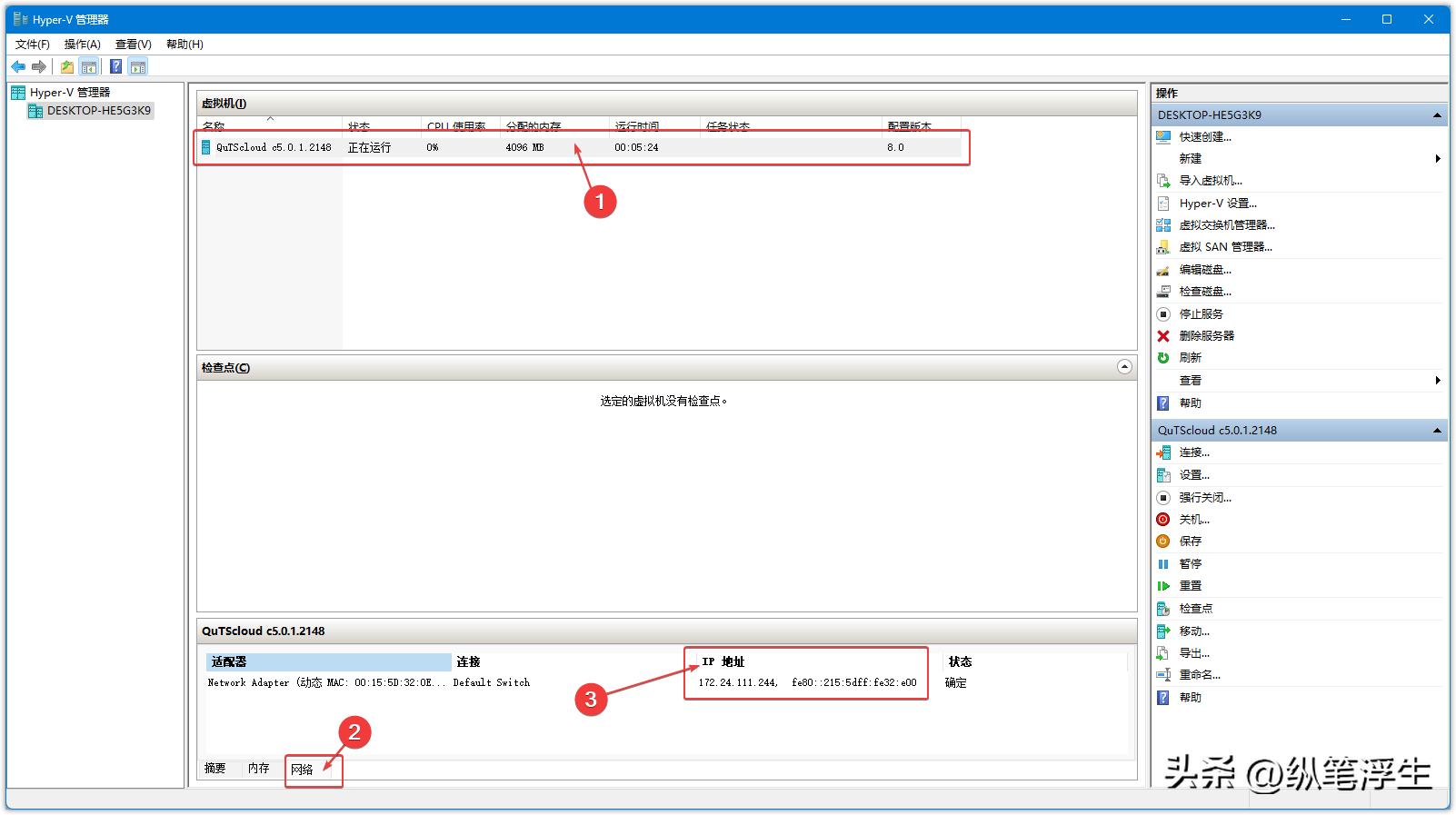The height and width of the screenshot is (815, 1456).
Task: Choose 编辑磁盘 in the actions pane
Action: tap(1205, 270)
